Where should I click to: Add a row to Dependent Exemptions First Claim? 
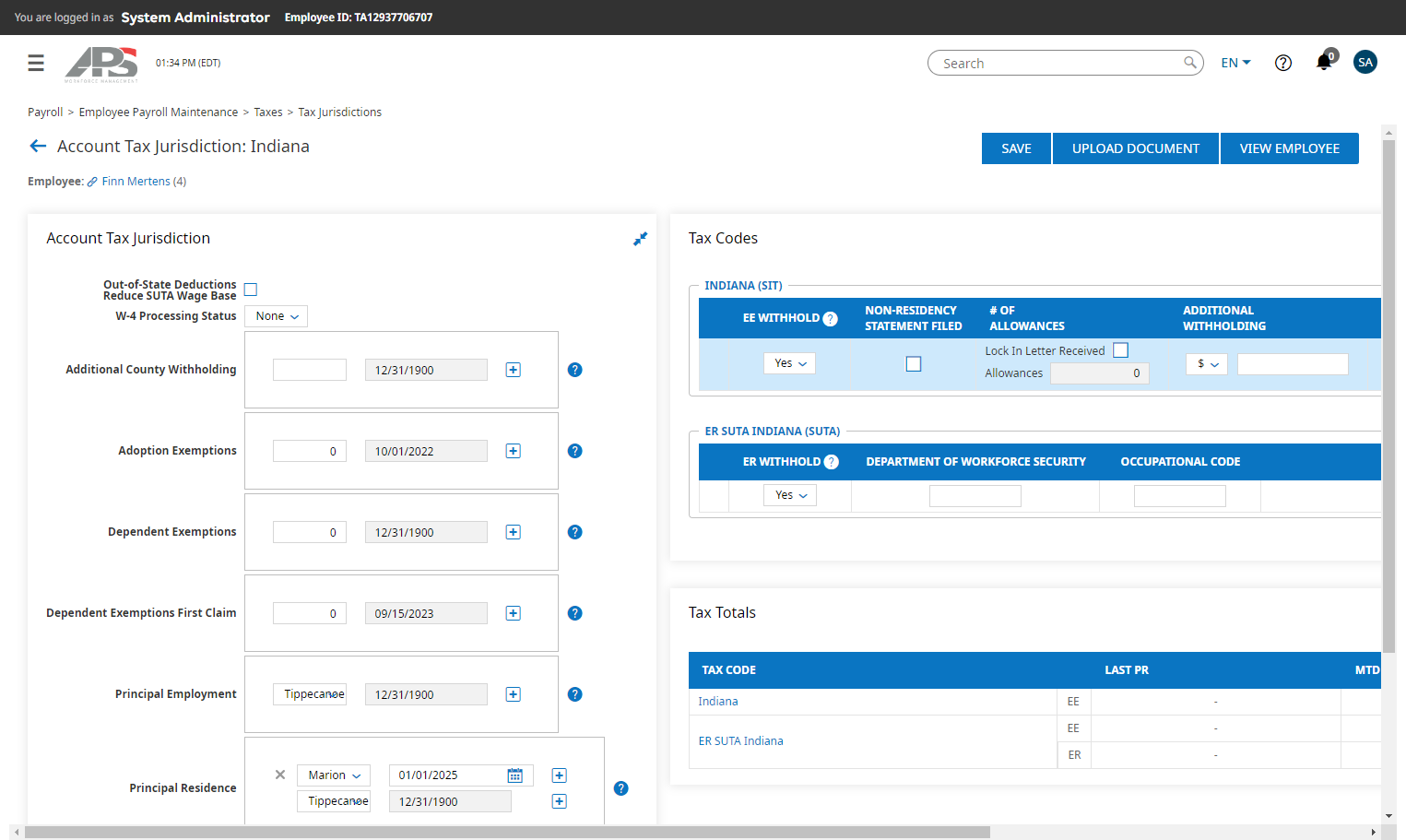(514, 613)
